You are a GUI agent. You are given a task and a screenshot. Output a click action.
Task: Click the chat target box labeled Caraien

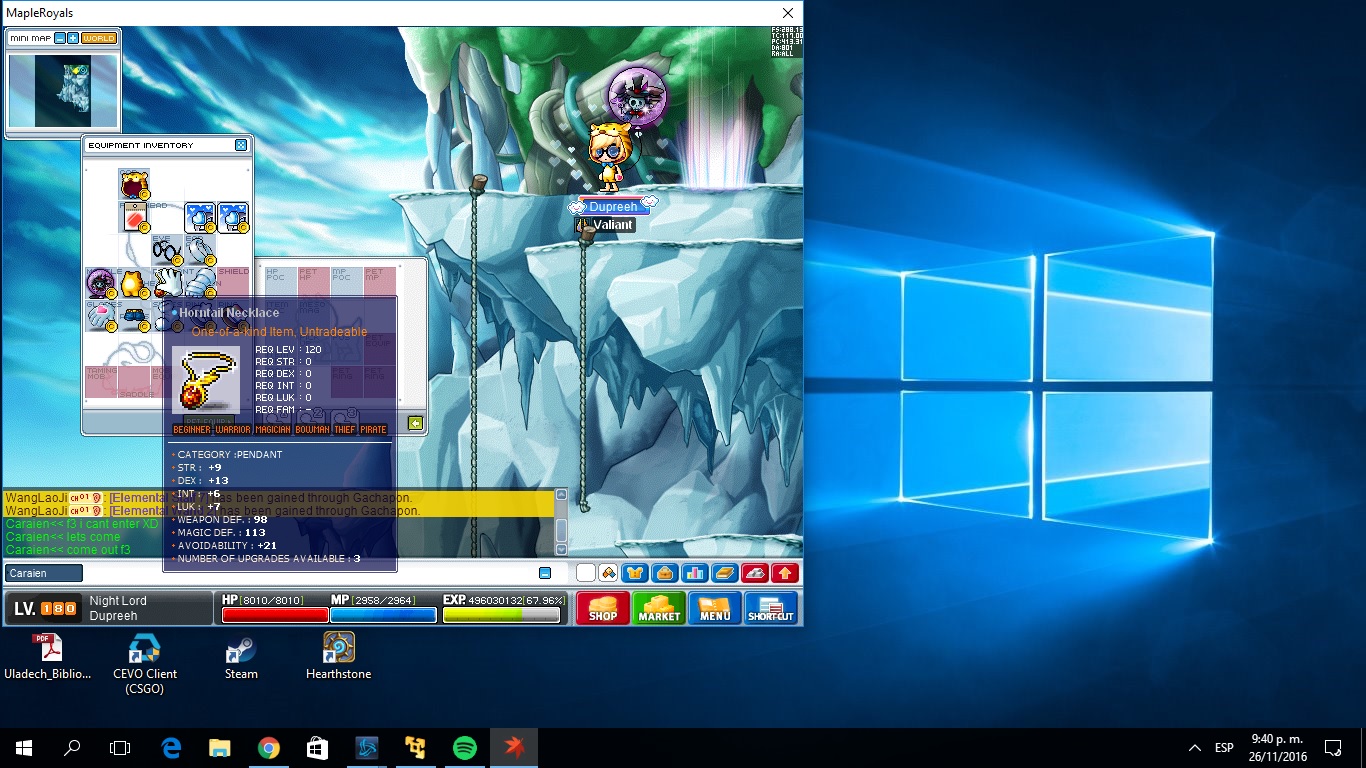coord(44,573)
